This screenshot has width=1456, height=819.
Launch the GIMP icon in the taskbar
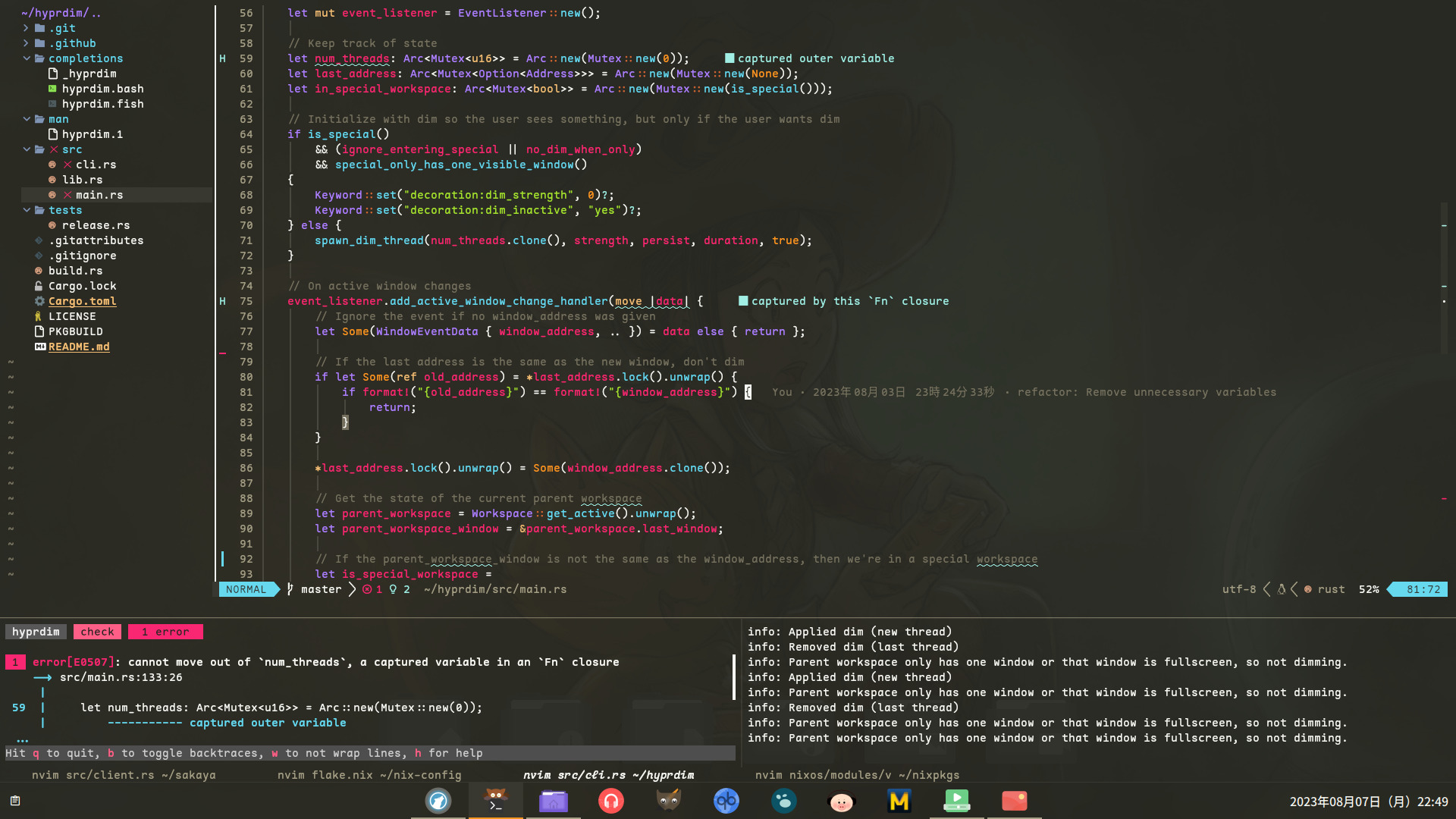(x=668, y=801)
